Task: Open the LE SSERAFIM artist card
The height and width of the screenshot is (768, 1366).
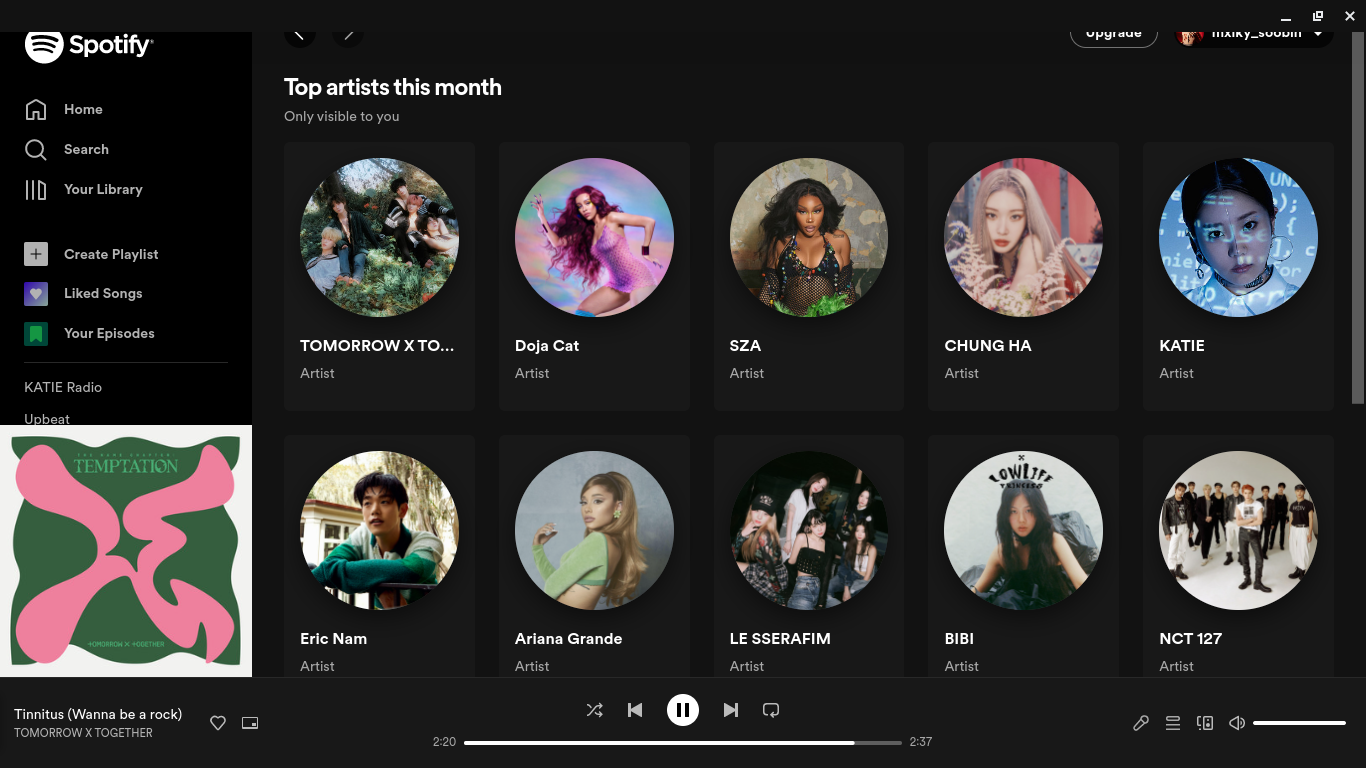Action: 809,556
